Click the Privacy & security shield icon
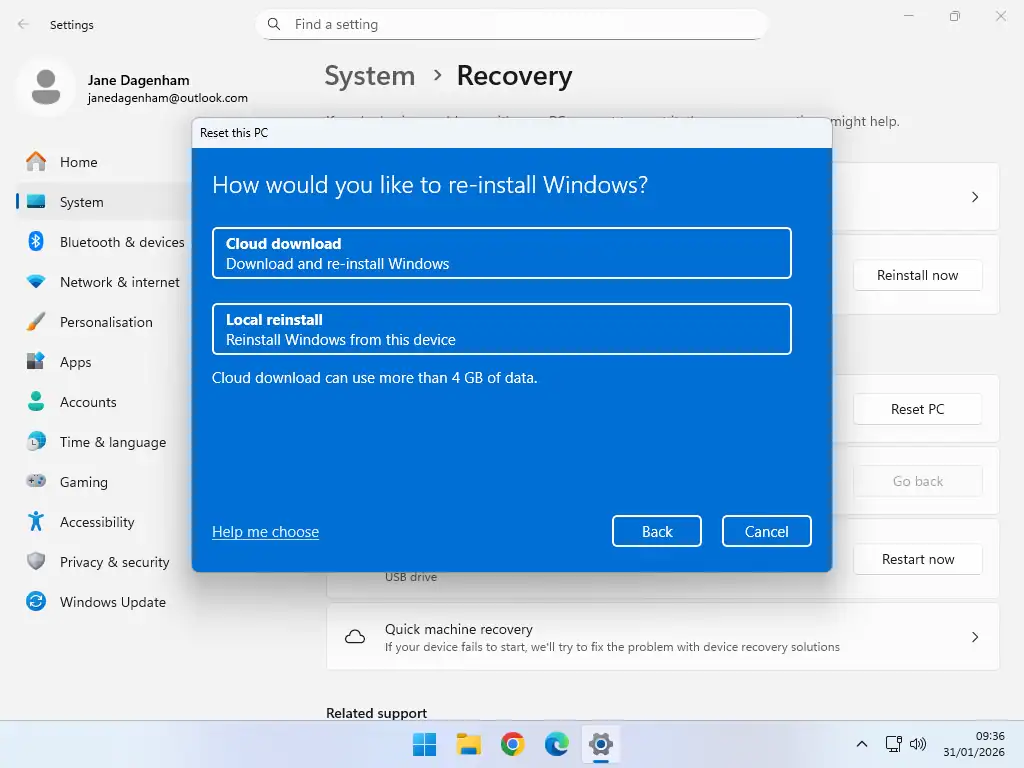Image resolution: width=1024 pixels, height=768 pixels. [x=34, y=562]
